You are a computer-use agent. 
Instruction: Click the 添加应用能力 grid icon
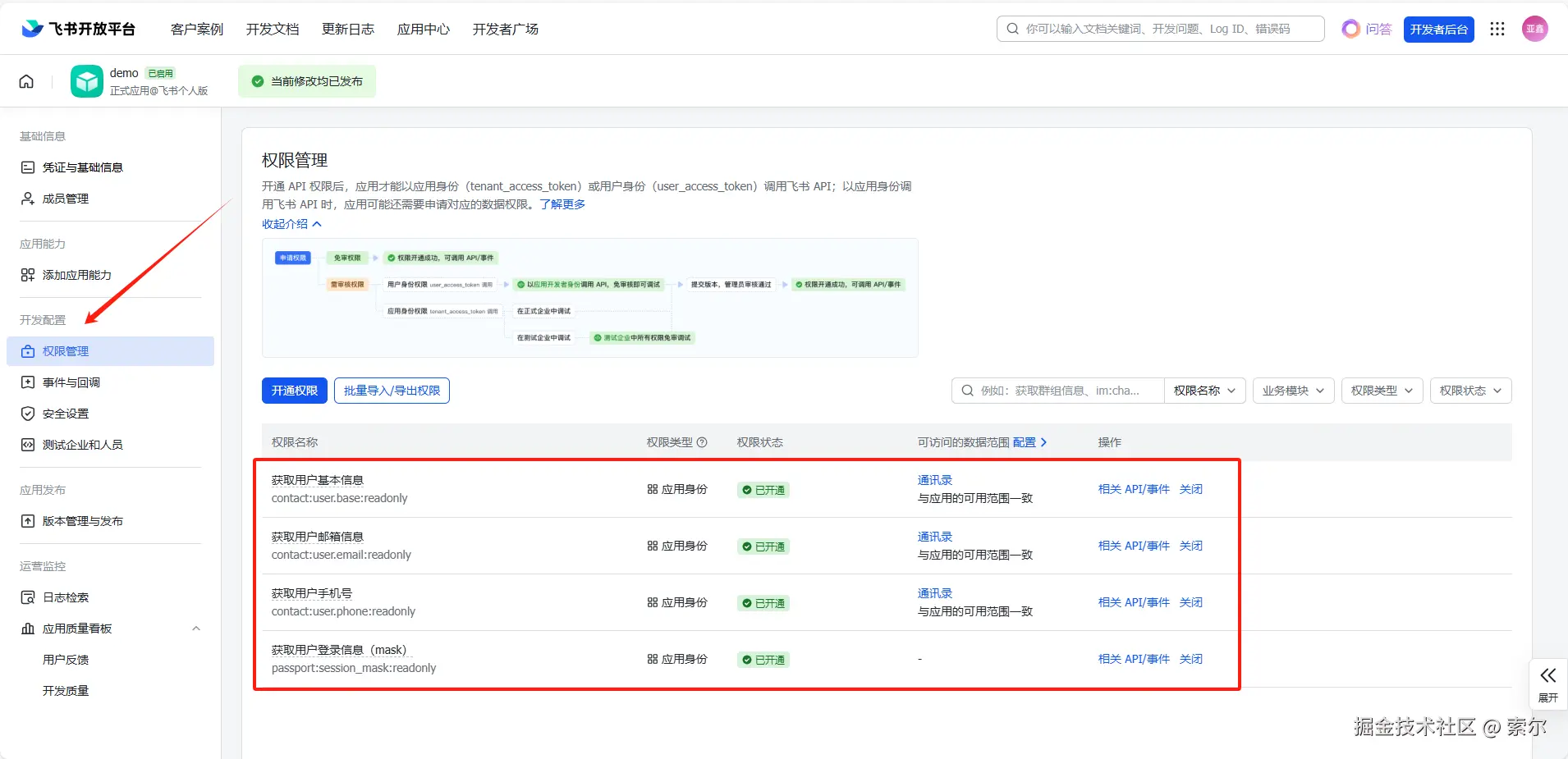(x=28, y=275)
